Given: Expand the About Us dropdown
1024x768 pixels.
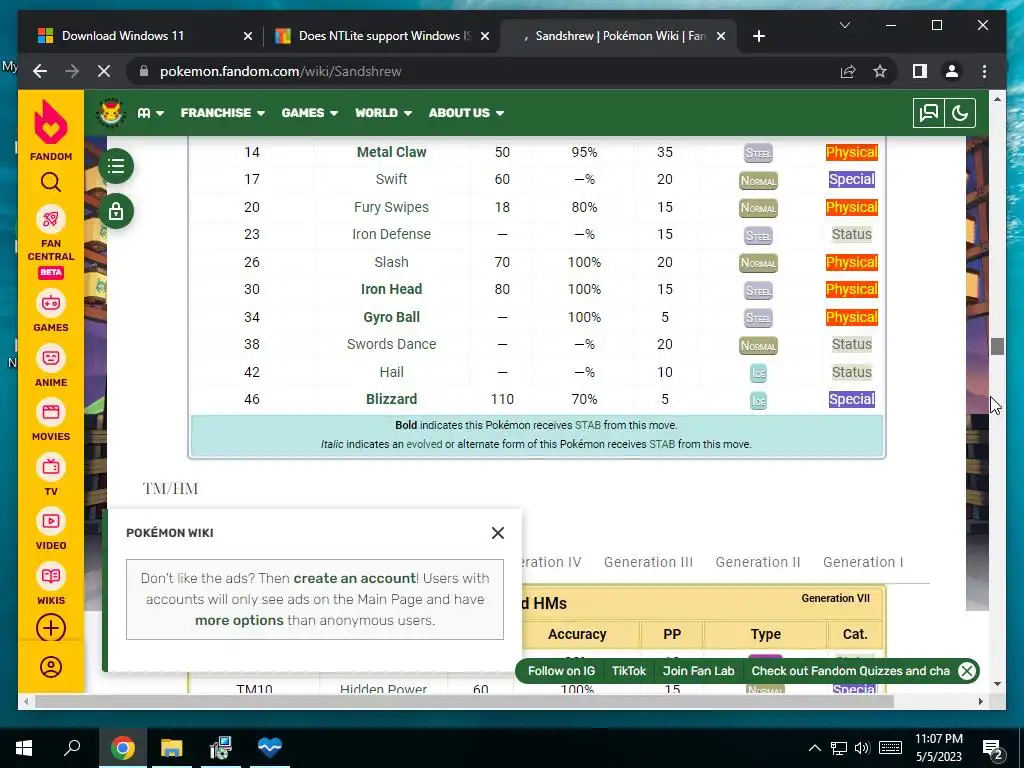Looking at the screenshot, I should point(466,113).
